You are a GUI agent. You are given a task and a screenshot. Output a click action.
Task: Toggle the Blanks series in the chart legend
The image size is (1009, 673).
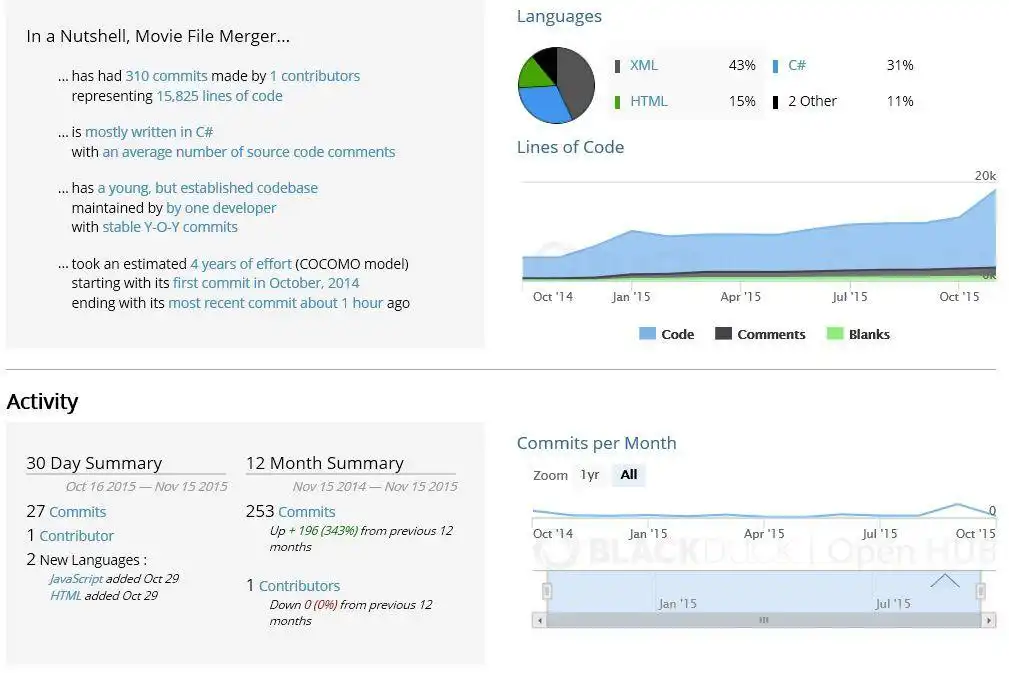pos(858,334)
